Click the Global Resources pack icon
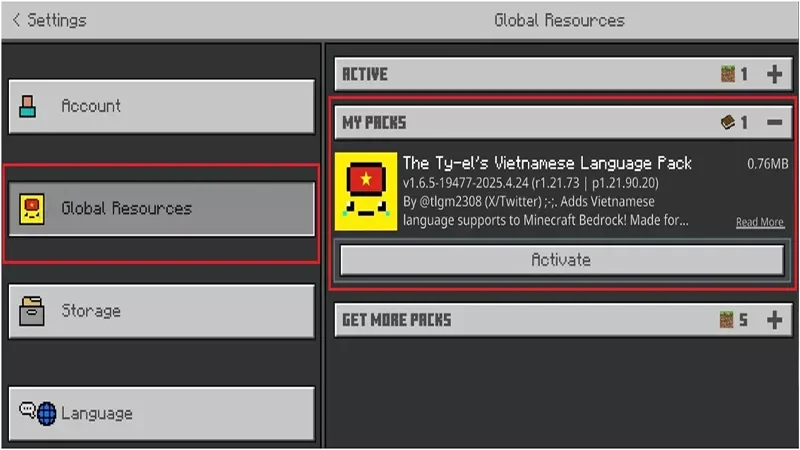This screenshot has width=800, height=450. point(32,209)
